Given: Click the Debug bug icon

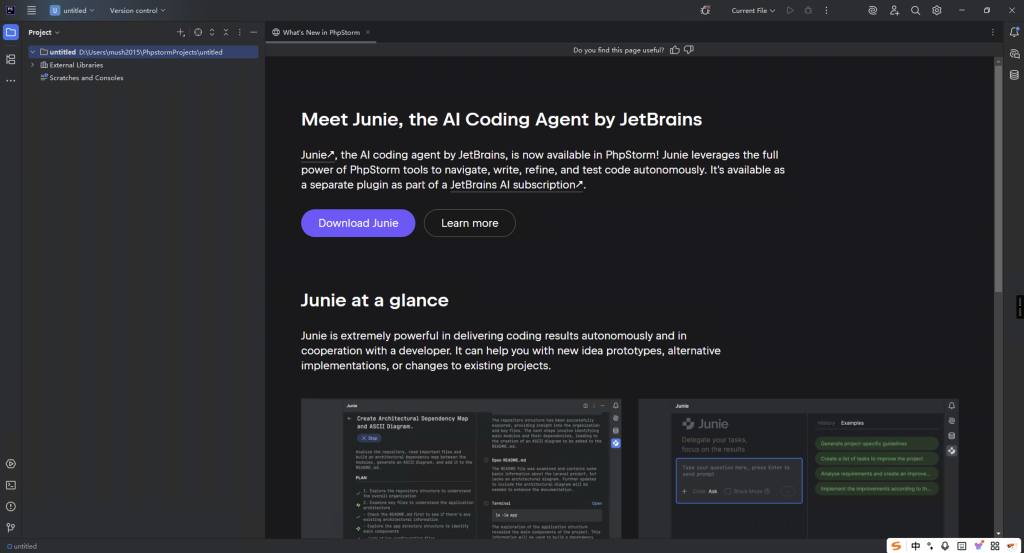Looking at the screenshot, I should [808, 10].
